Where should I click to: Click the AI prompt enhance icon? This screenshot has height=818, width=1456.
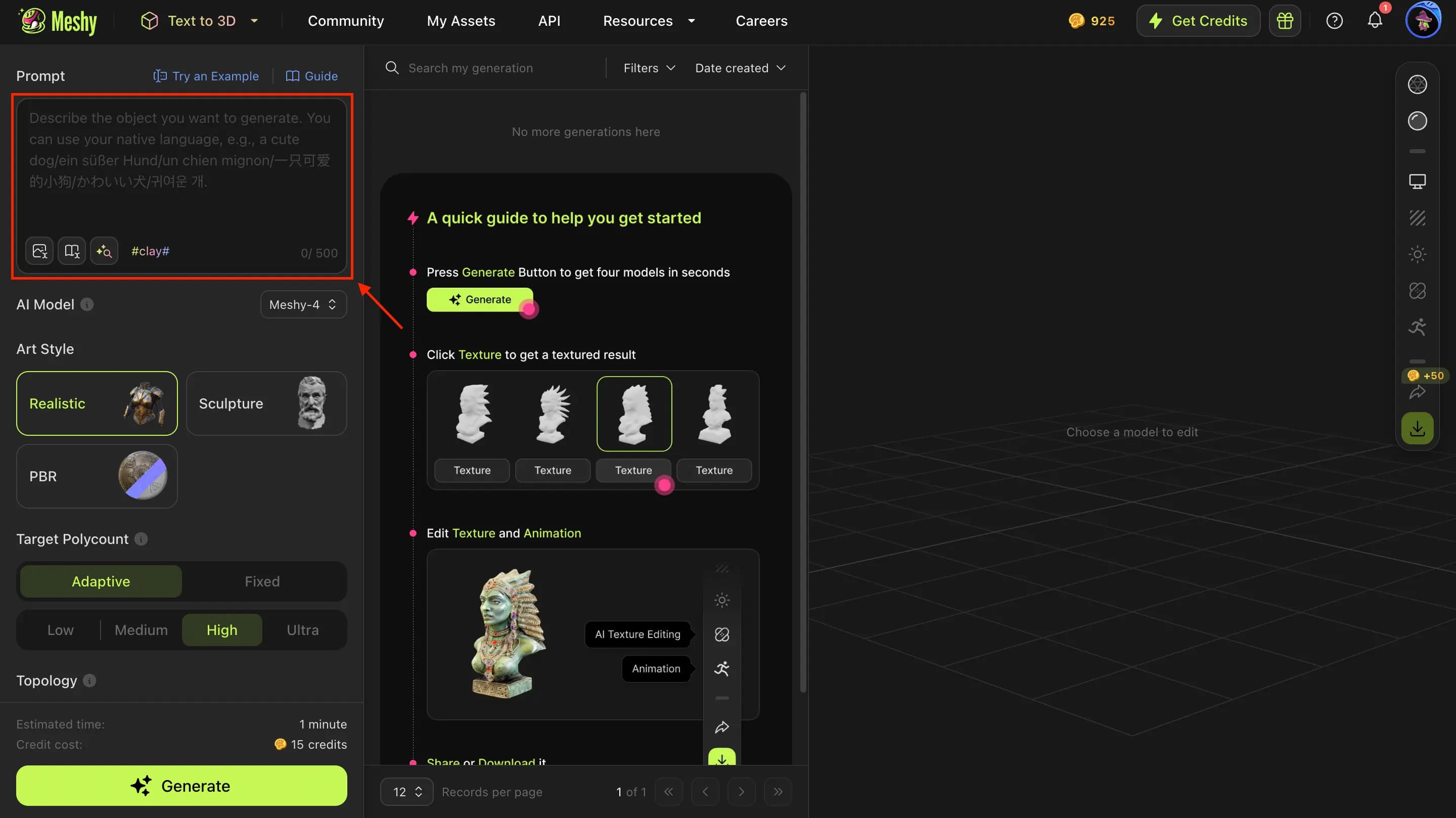pyautogui.click(x=104, y=250)
